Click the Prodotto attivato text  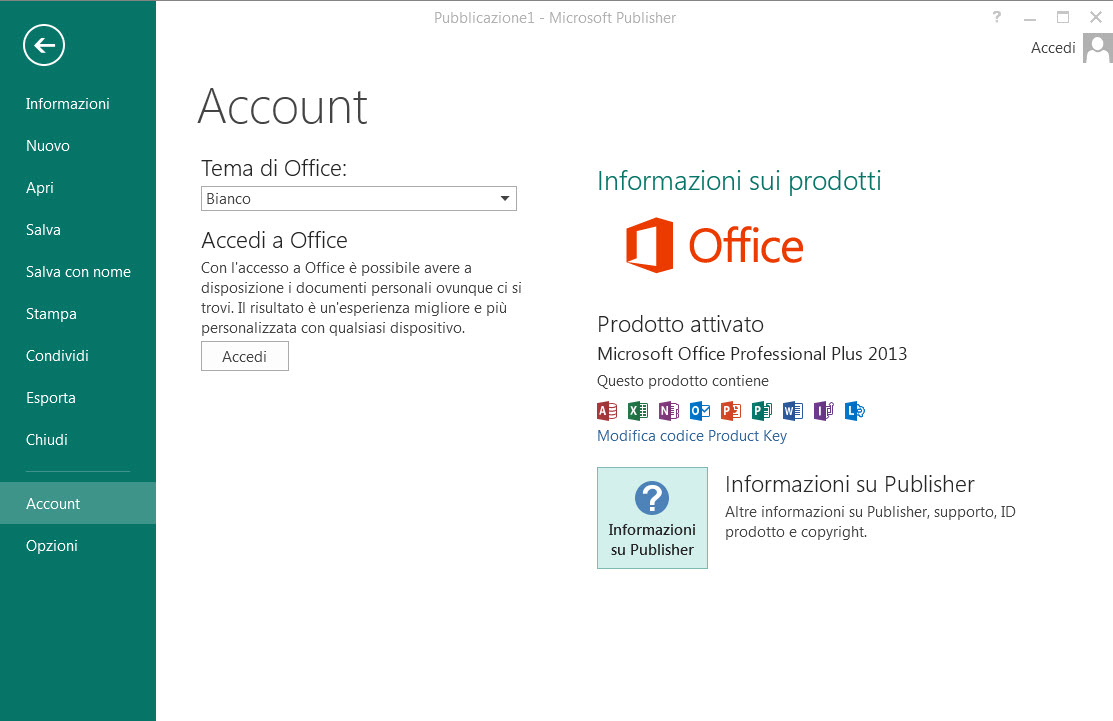click(x=680, y=324)
